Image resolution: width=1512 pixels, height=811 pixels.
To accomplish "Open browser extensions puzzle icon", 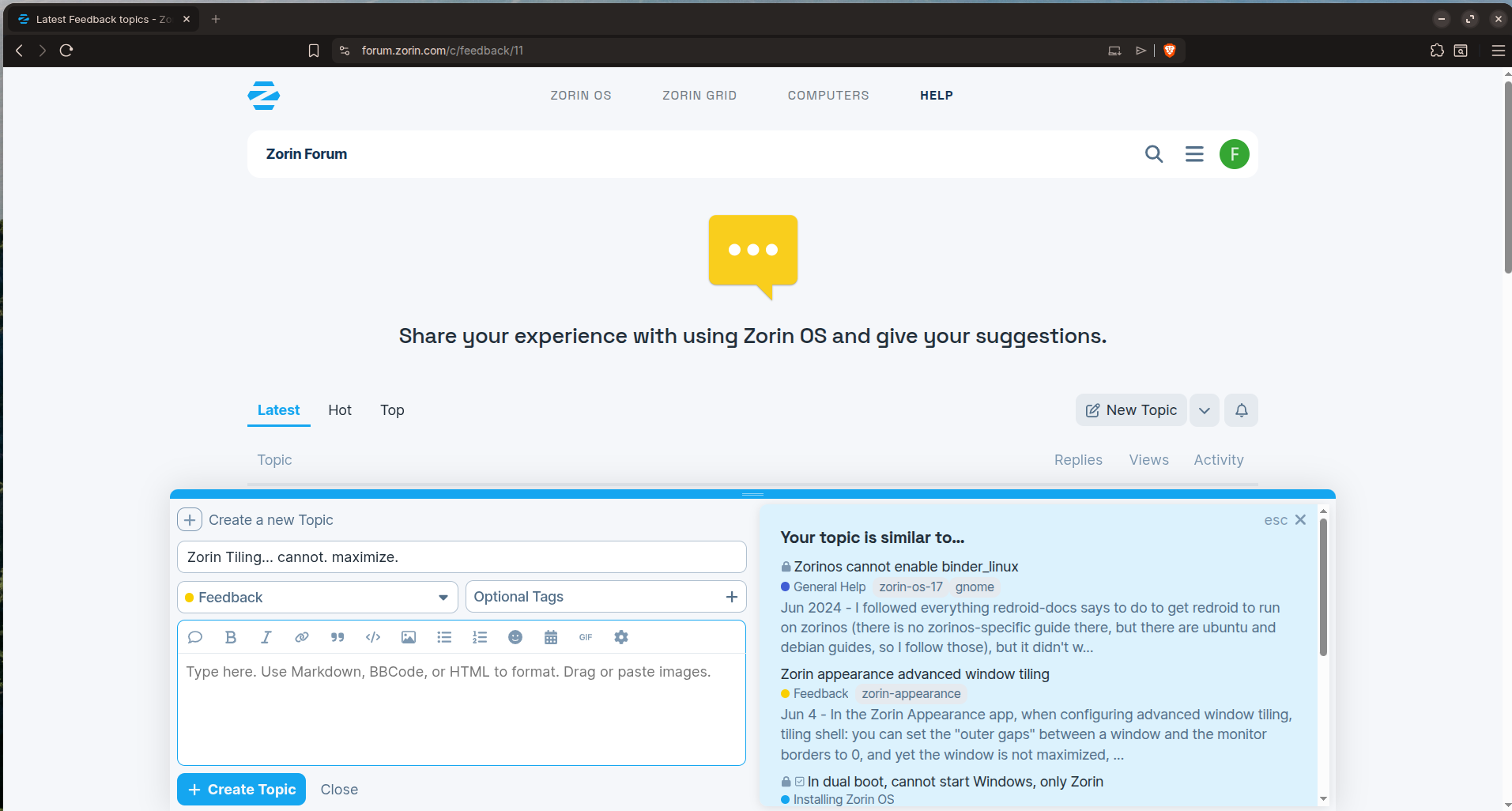I will [x=1437, y=51].
